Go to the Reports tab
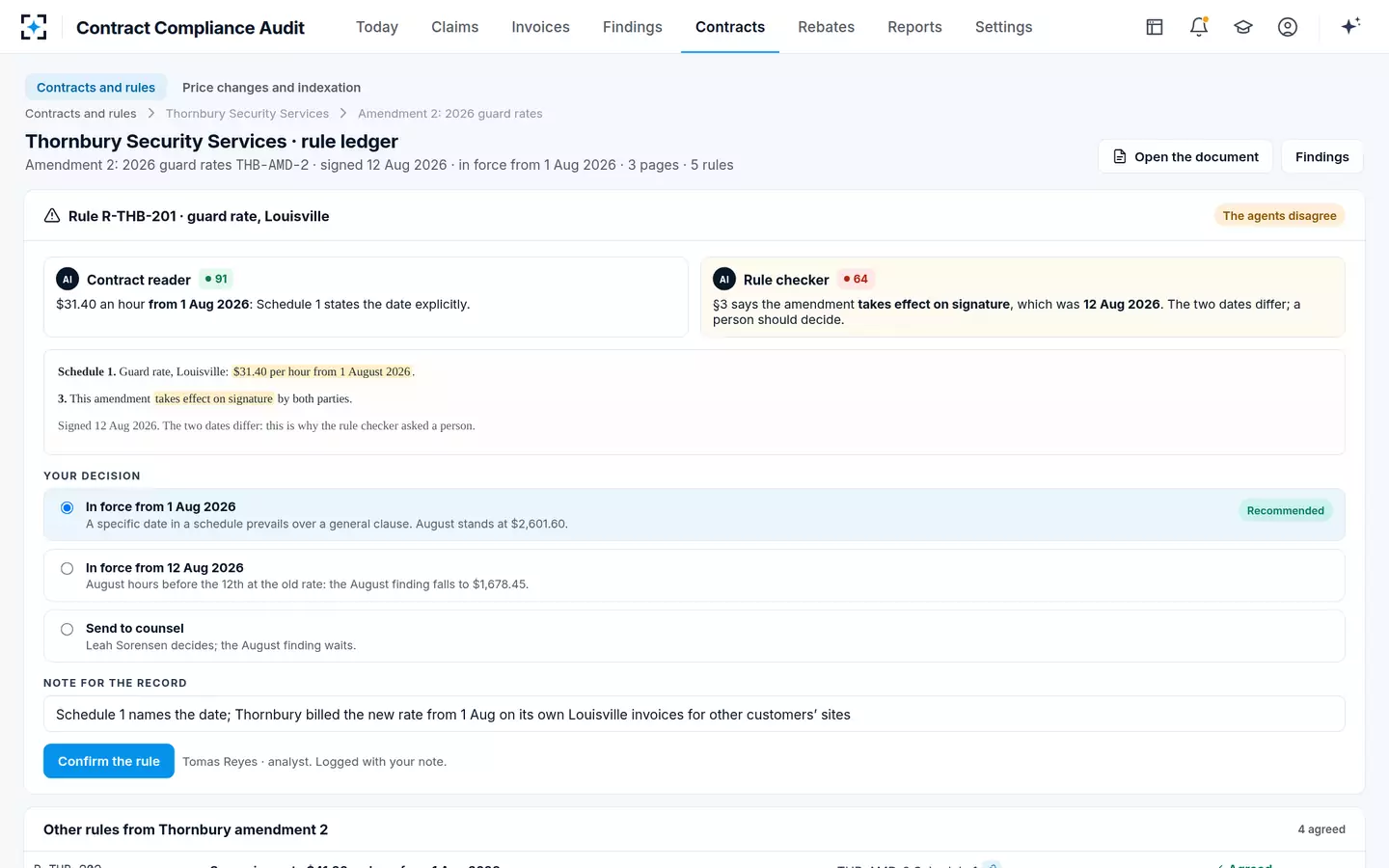The width and height of the screenshot is (1389, 868). (x=915, y=27)
